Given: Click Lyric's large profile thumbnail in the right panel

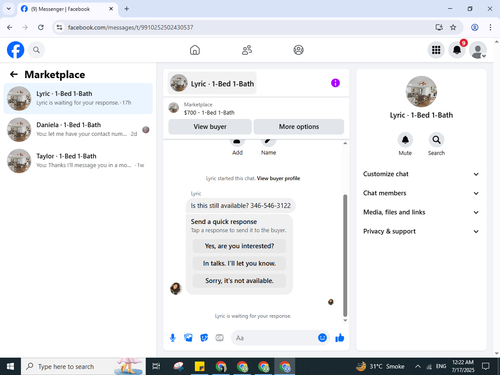Looking at the screenshot, I should [x=421, y=92].
